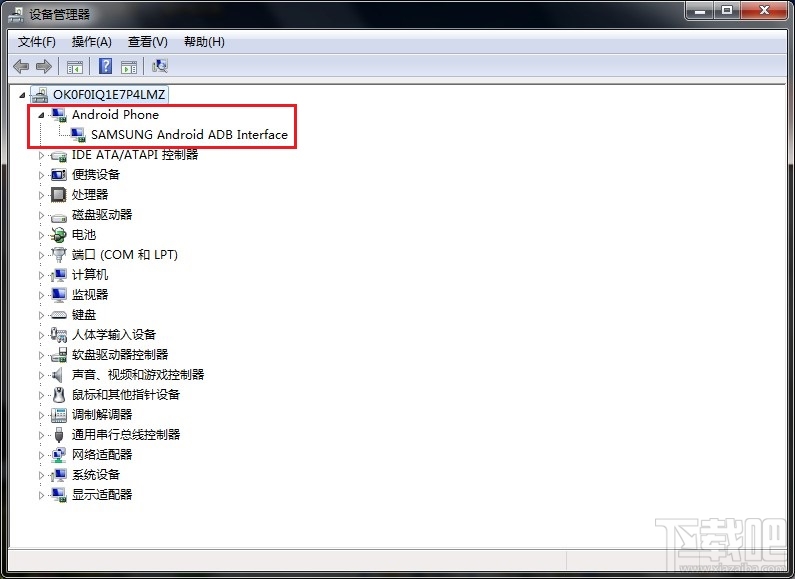
Task: Click the Forward arrow toolbar icon
Action: (x=44, y=66)
